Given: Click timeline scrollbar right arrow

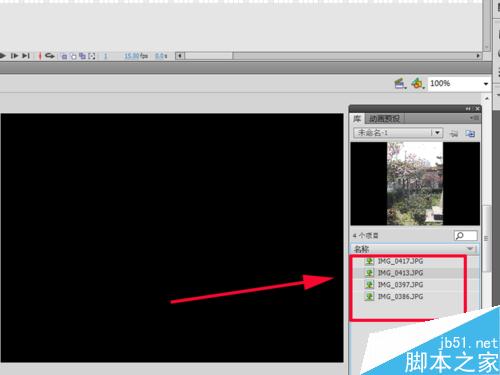Looking at the screenshot, I should (478, 56).
